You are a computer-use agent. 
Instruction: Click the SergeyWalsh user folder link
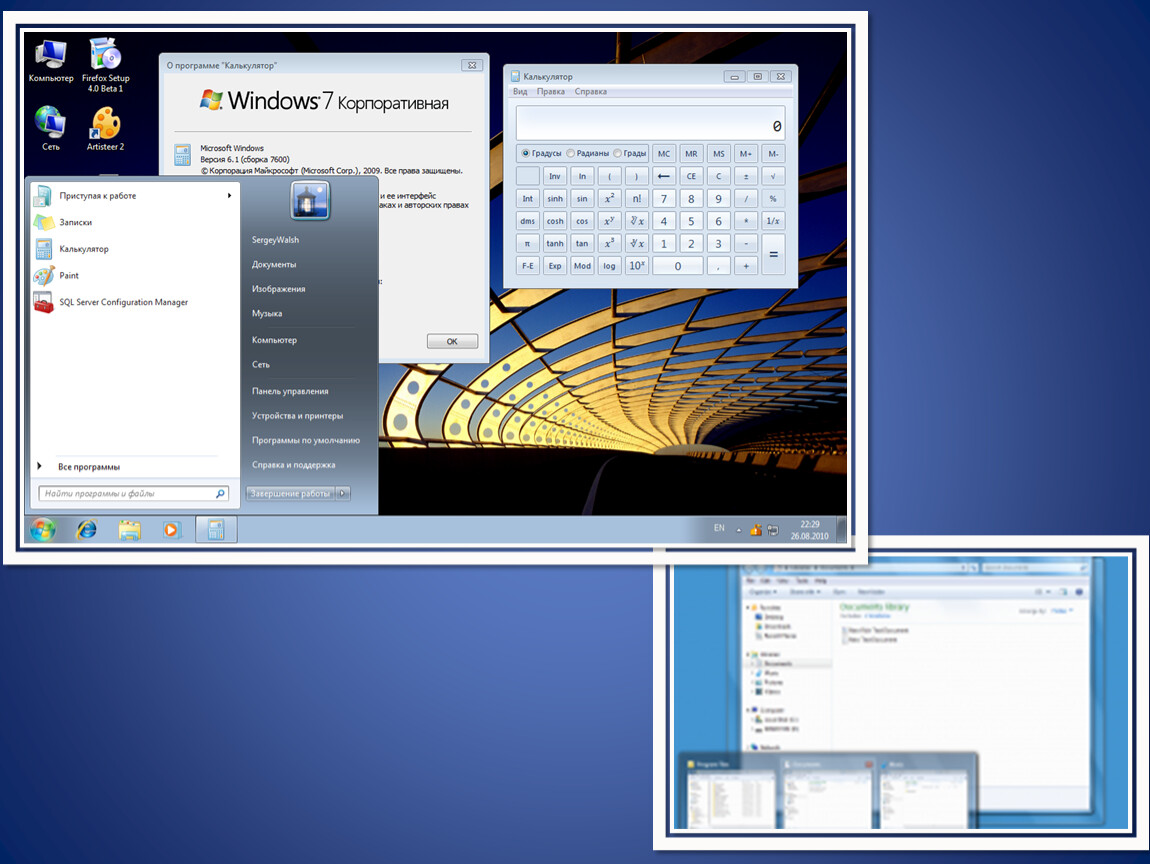(x=275, y=240)
